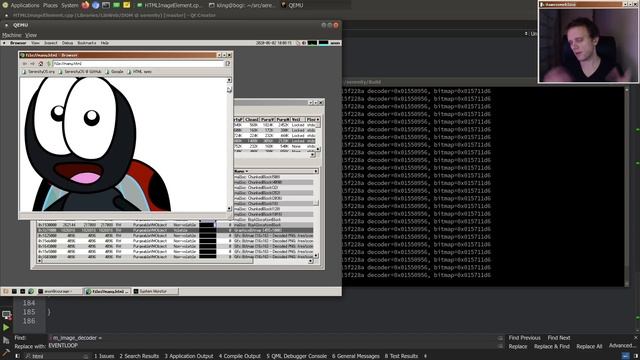640x360 pixels.
Task: Open the first terminal quick-launch icon in taskbar
Action: [x=14, y=291]
